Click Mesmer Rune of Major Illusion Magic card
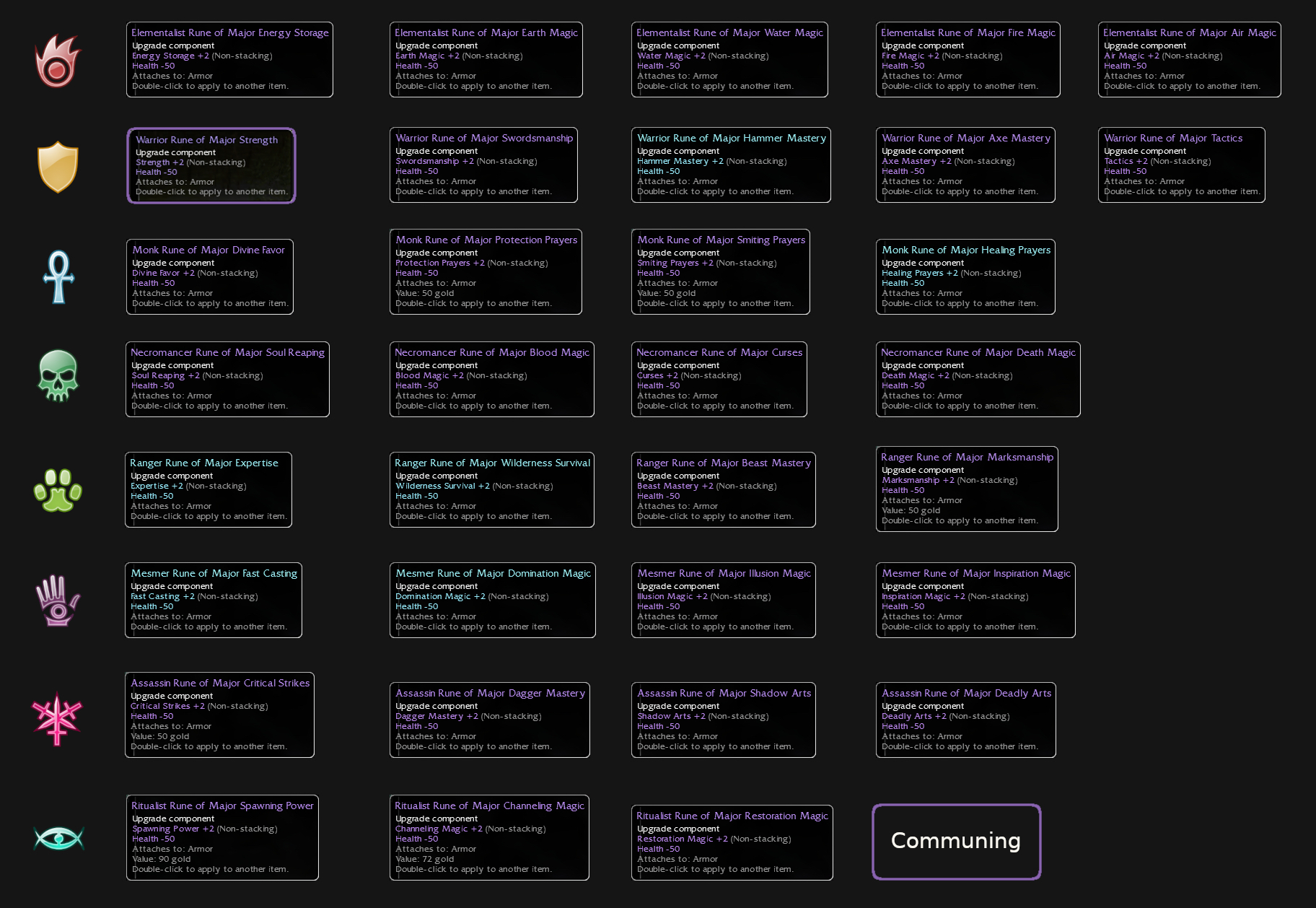 [x=723, y=601]
